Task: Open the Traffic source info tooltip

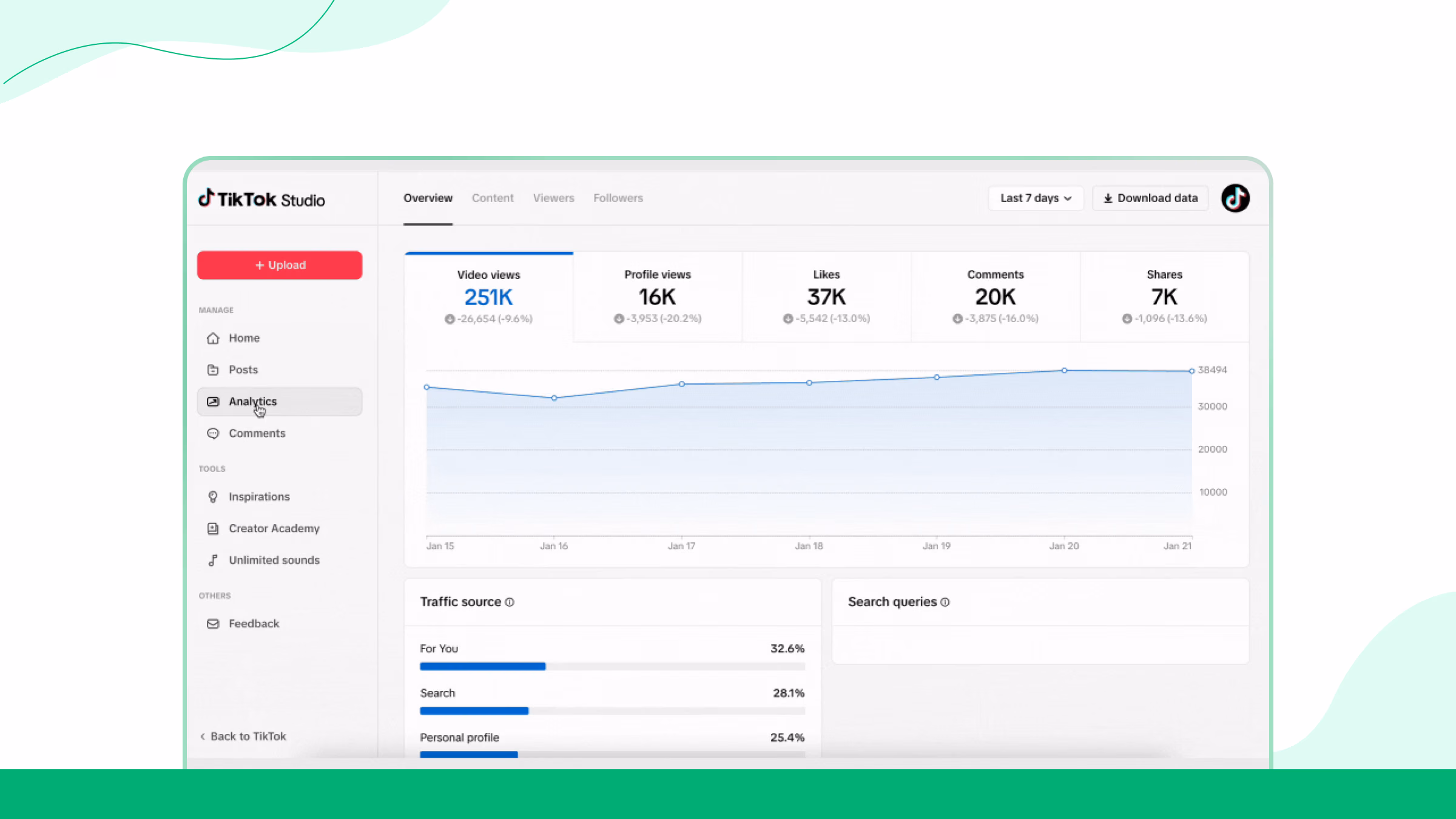Action: click(510, 602)
